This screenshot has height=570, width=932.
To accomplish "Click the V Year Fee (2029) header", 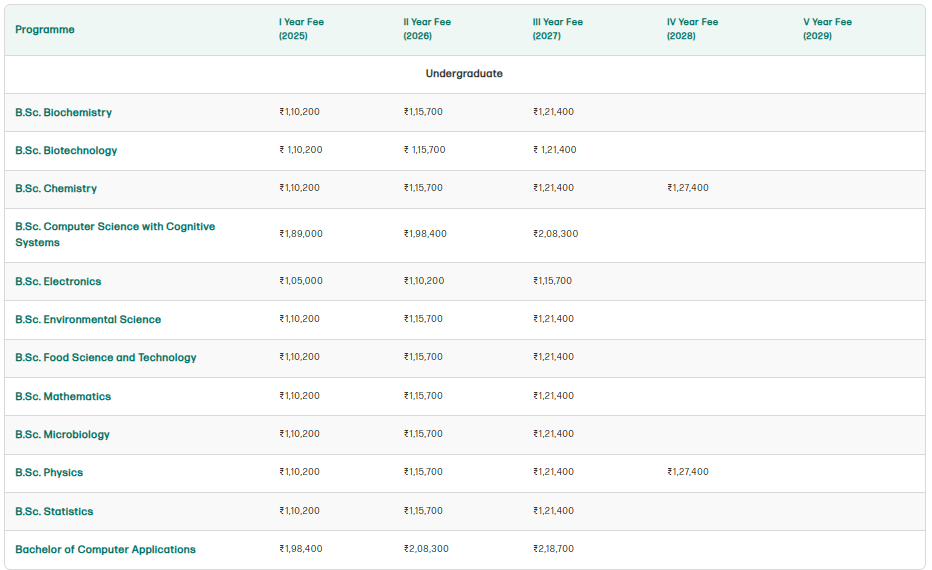I will (x=827, y=29).
